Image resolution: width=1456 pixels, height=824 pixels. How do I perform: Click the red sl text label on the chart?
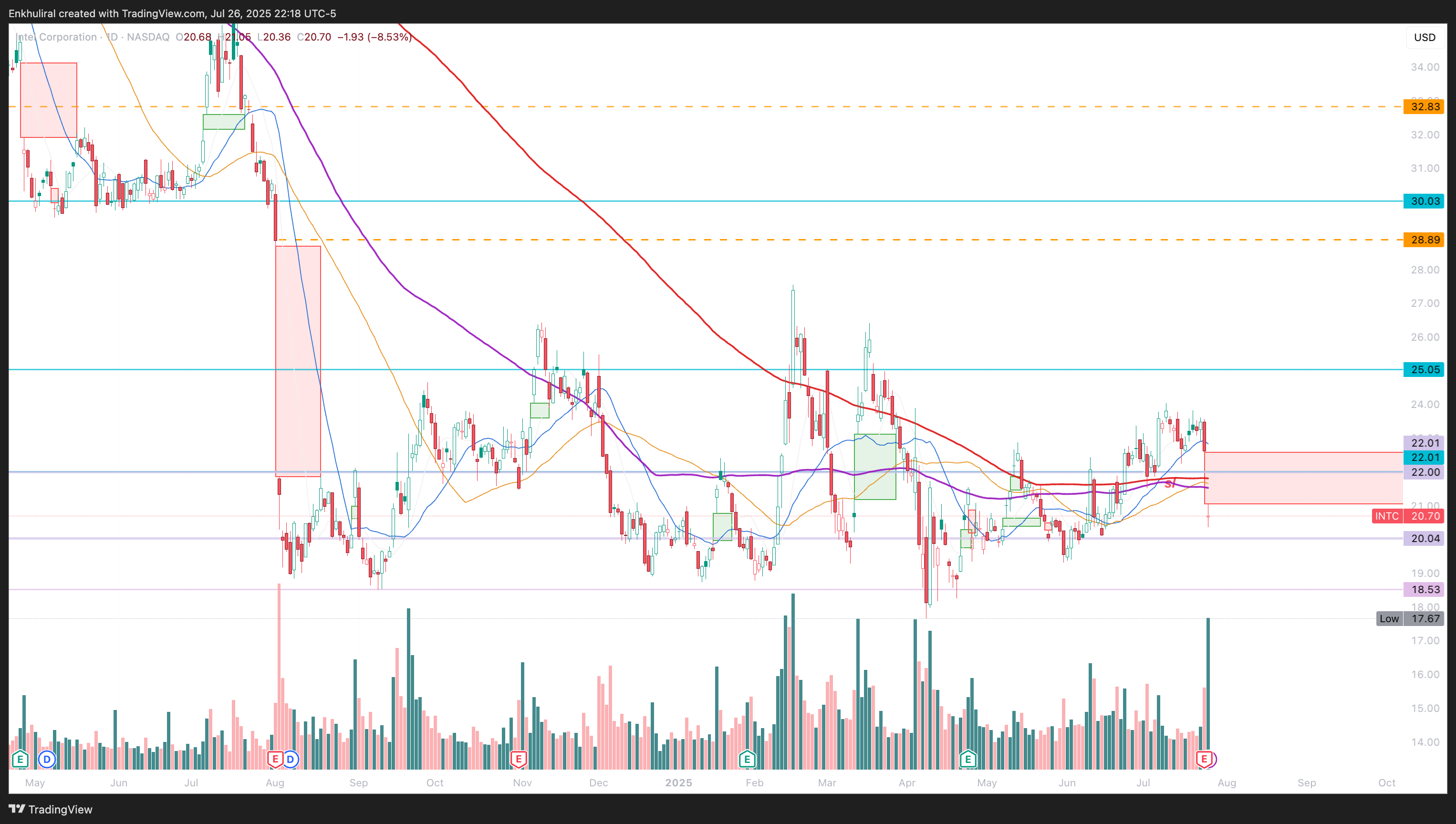point(1170,484)
